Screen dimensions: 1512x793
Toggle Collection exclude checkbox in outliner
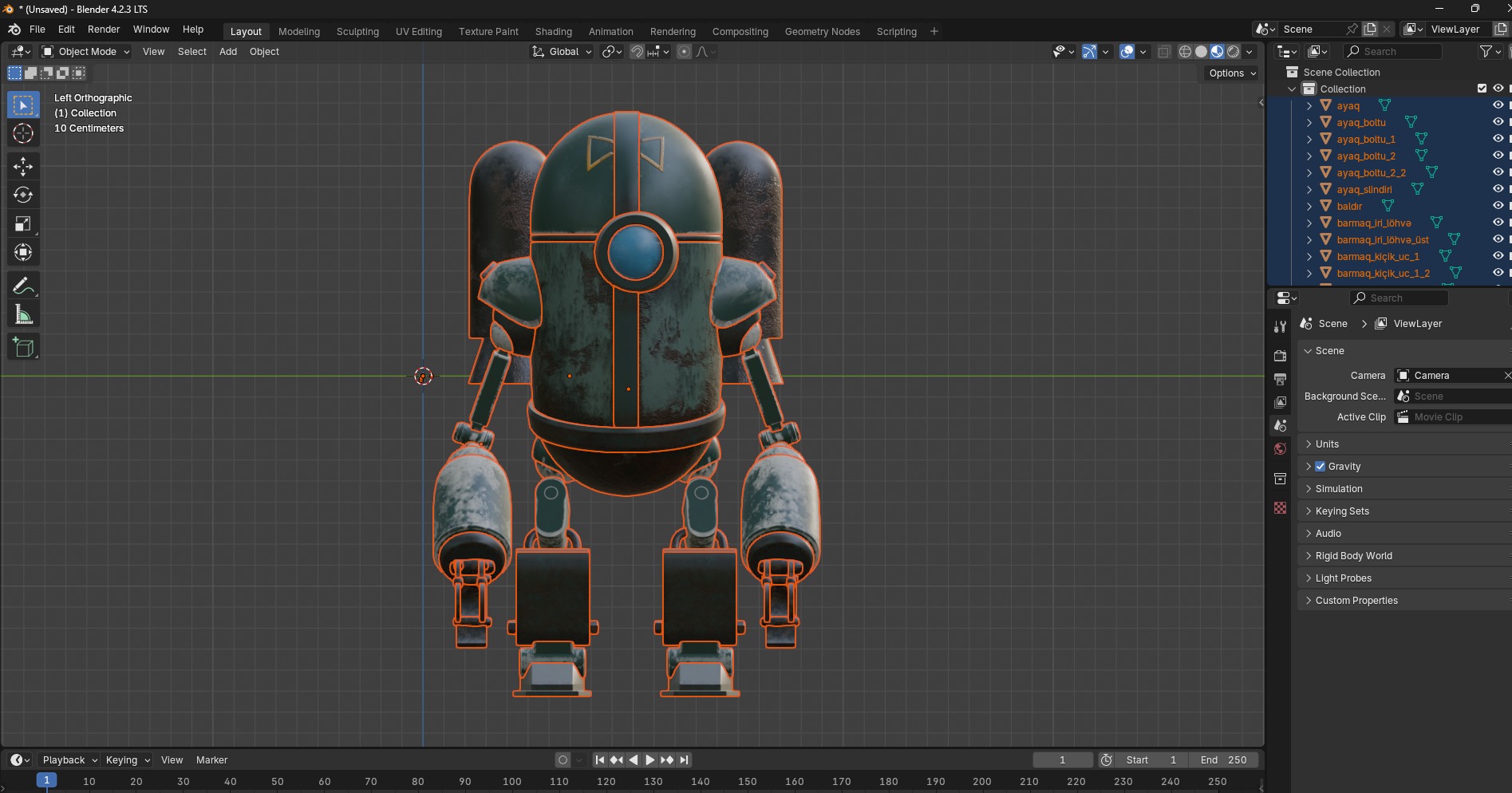[x=1482, y=89]
